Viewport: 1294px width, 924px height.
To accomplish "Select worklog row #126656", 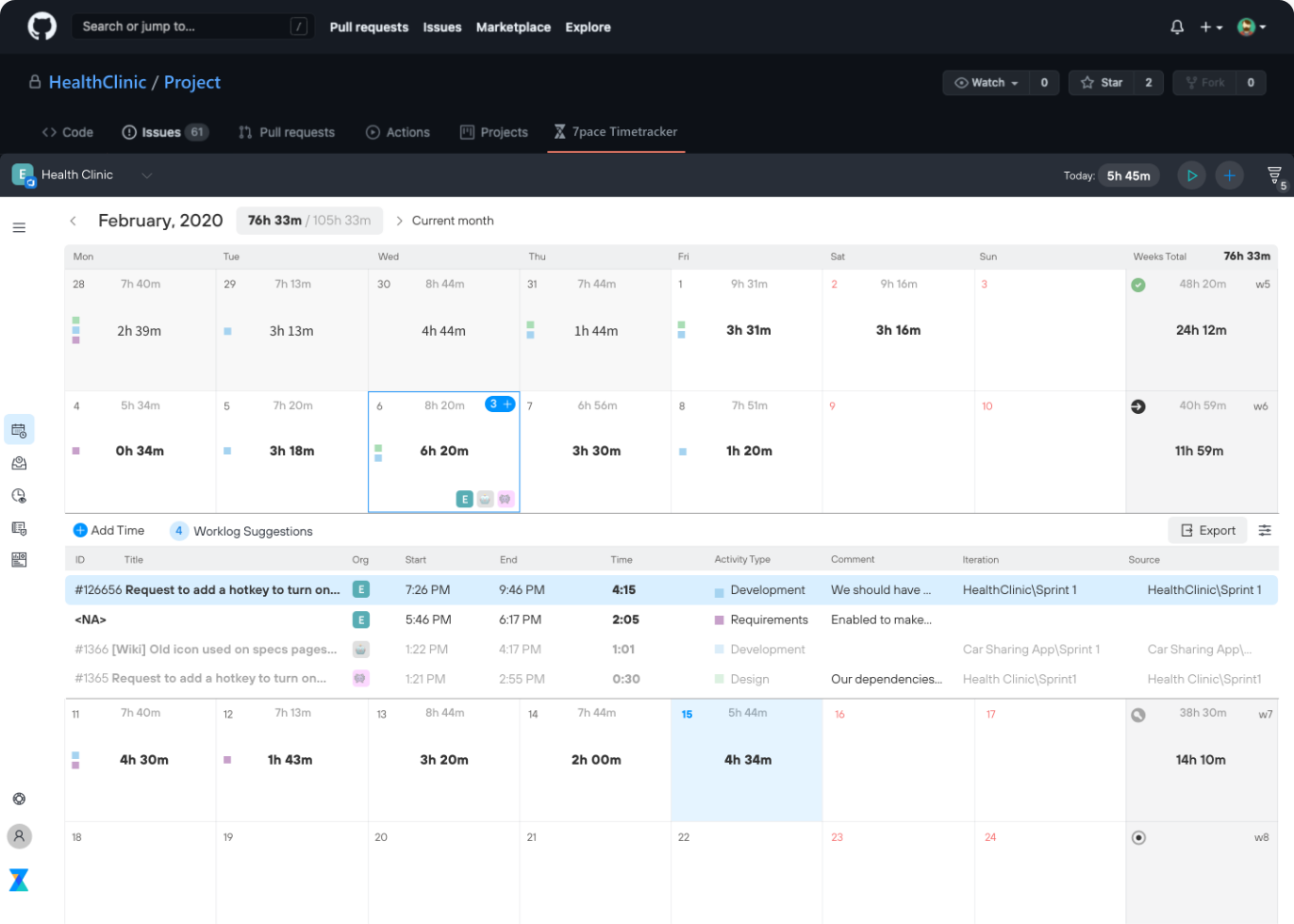I will pos(671,590).
